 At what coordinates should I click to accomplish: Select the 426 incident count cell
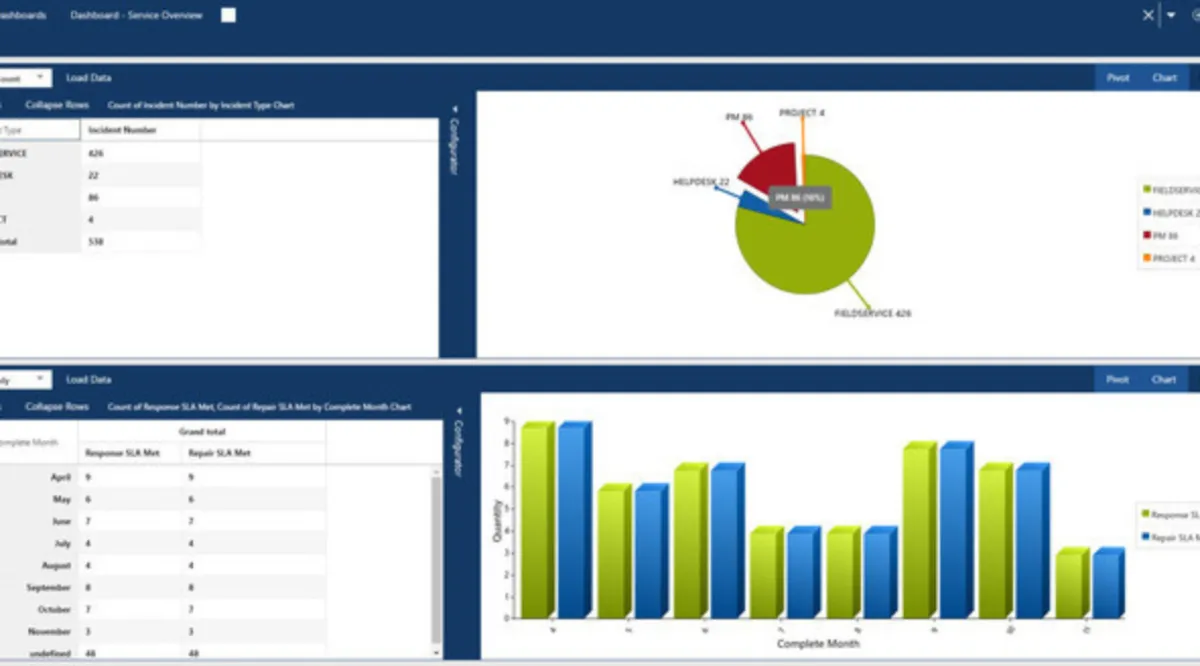pos(140,153)
